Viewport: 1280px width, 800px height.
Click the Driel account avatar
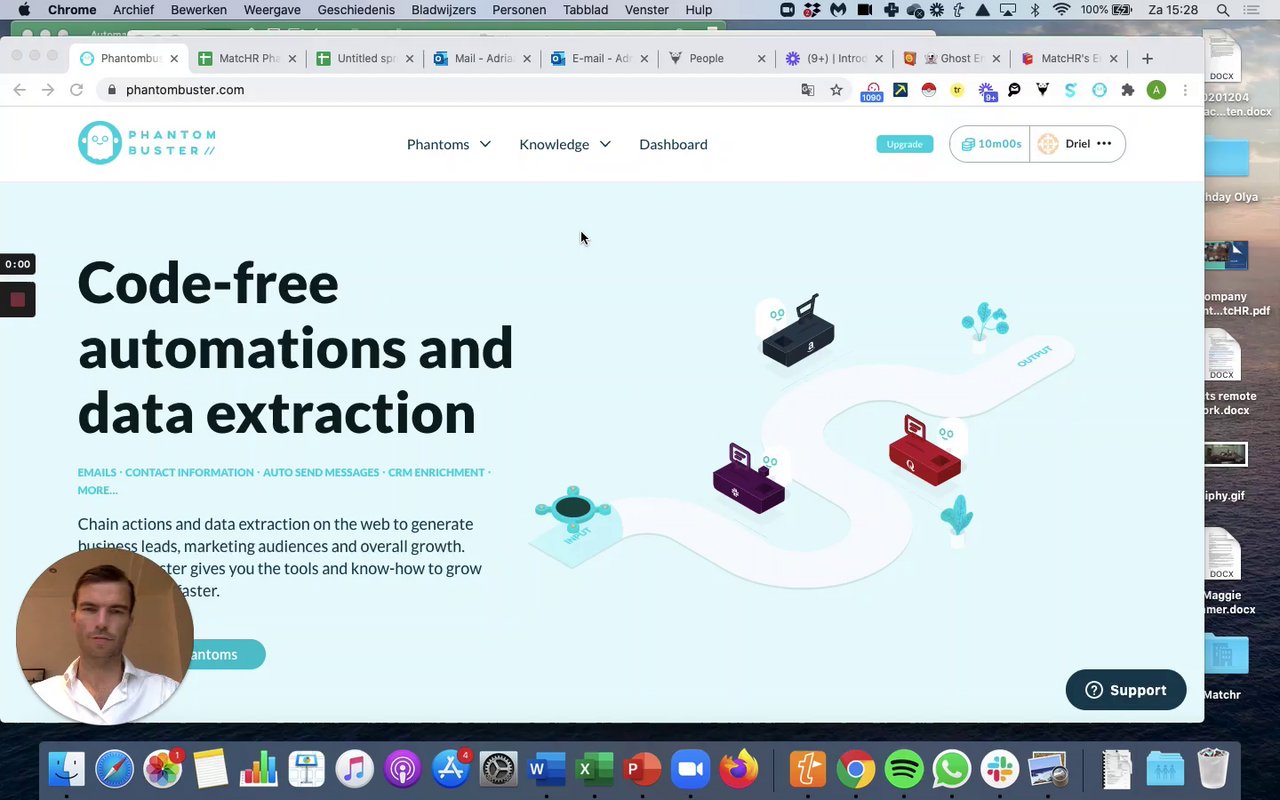tap(1048, 143)
